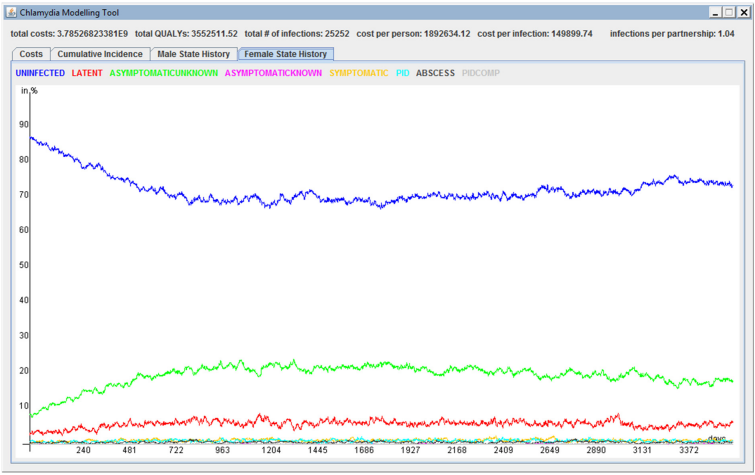Toggle the green ASYMPTOMATICUNKNOWN legend entry
Image resolution: width=755 pixels, height=475 pixels.
click(164, 74)
